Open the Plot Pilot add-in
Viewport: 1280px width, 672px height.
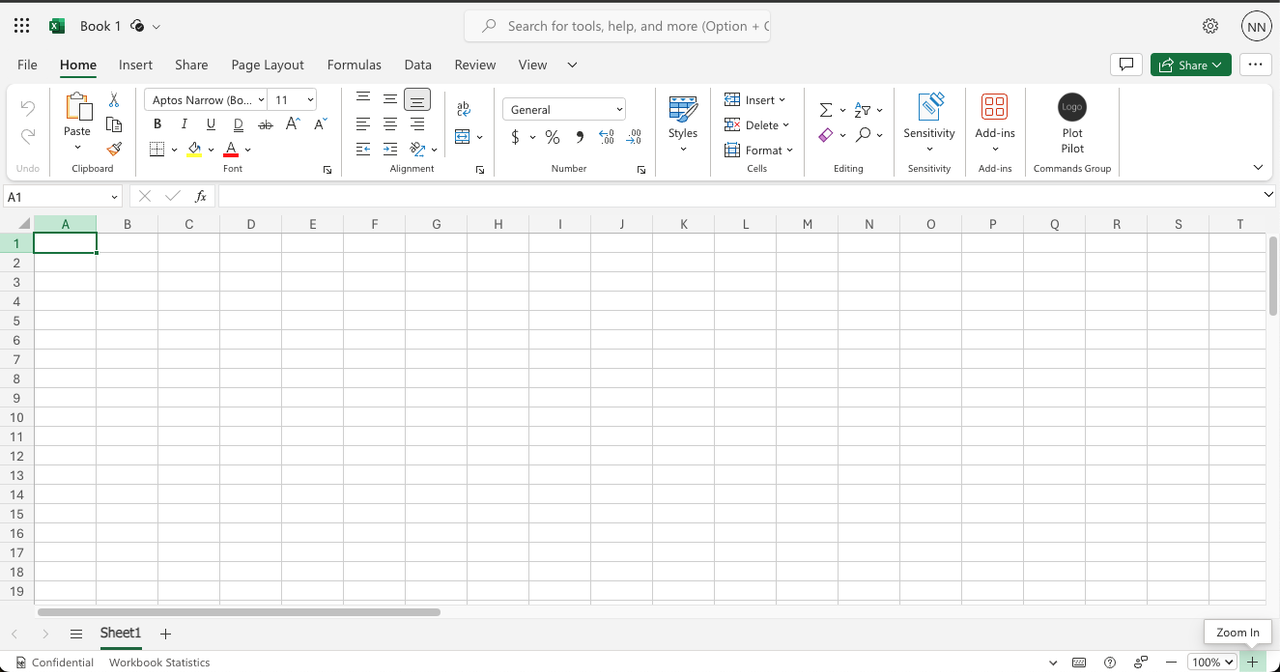(x=1072, y=123)
